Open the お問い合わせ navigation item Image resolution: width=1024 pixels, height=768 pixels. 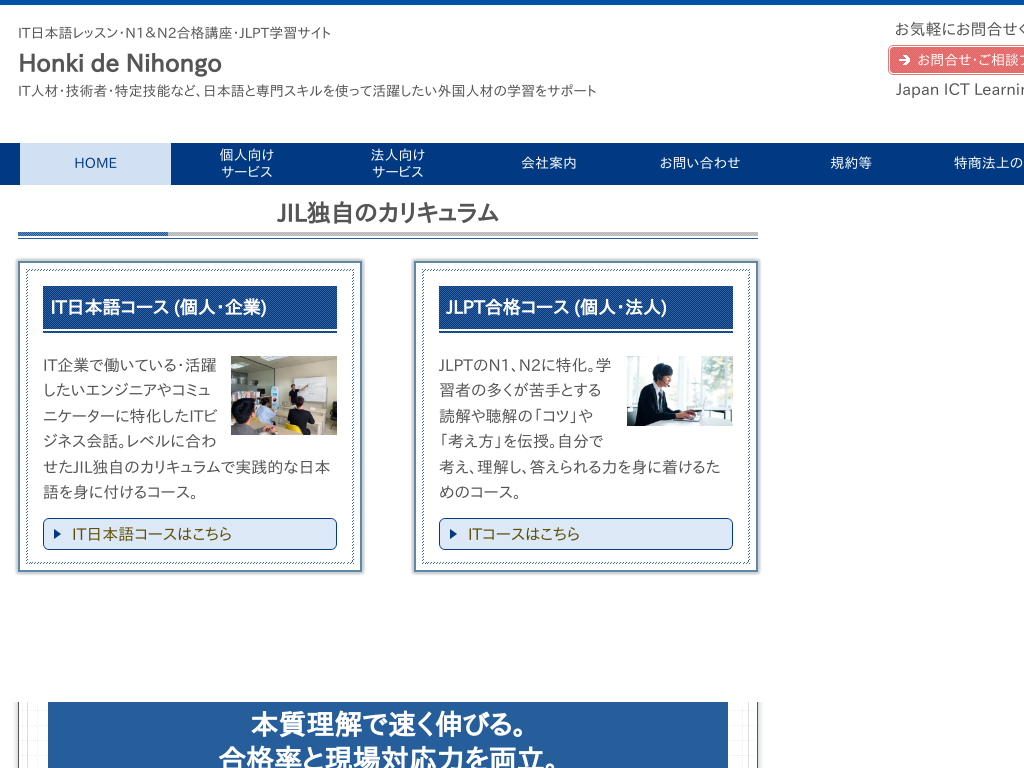coord(700,163)
